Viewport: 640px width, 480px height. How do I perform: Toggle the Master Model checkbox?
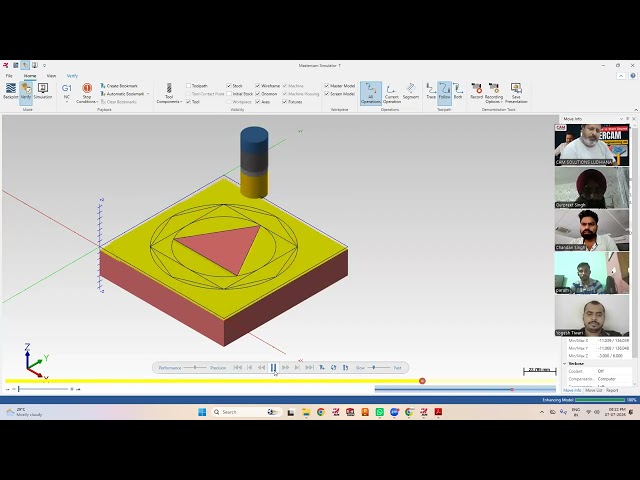click(x=327, y=86)
